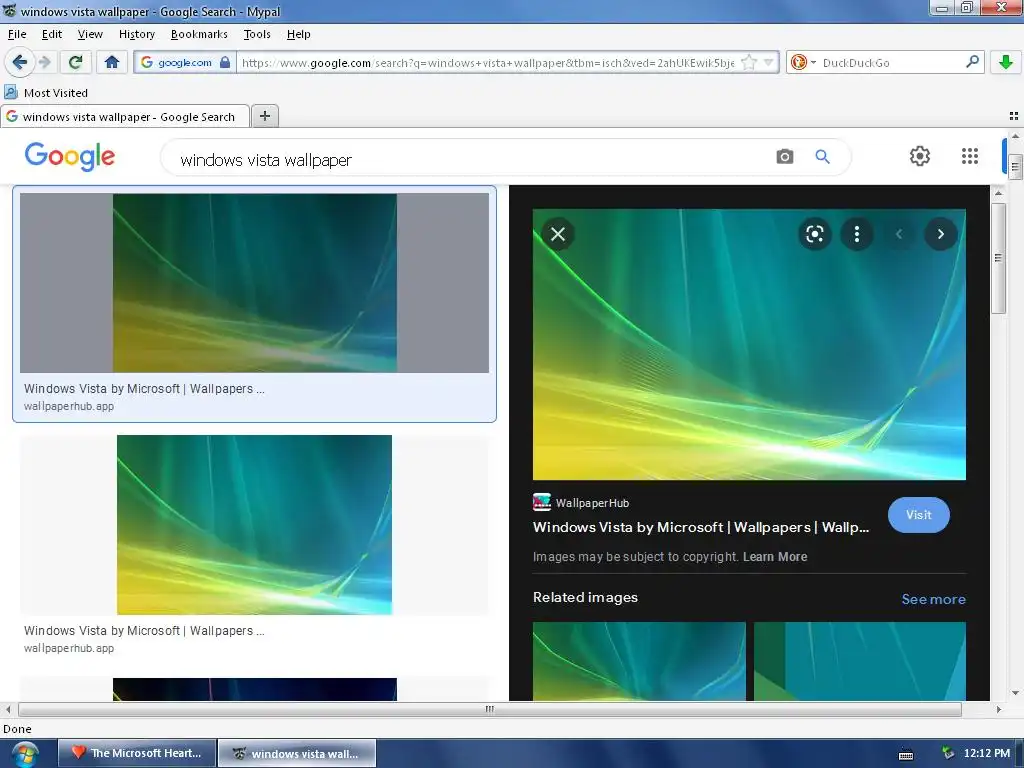Switch to The Microsoft Heart taskbar window

pyautogui.click(x=137, y=753)
